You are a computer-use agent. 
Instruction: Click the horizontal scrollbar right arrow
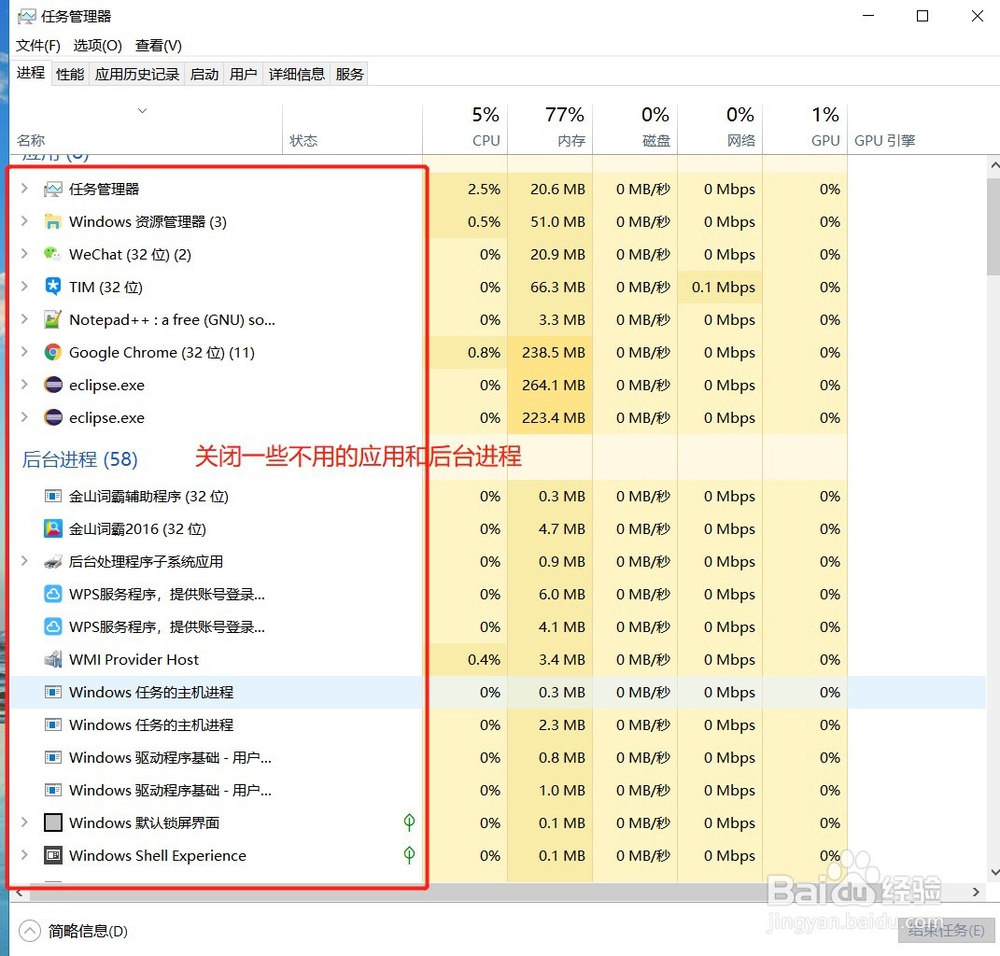click(x=976, y=892)
